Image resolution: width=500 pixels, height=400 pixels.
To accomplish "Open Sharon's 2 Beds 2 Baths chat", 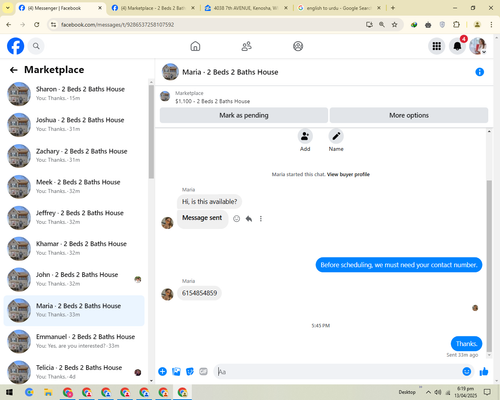I will (x=74, y=94).
